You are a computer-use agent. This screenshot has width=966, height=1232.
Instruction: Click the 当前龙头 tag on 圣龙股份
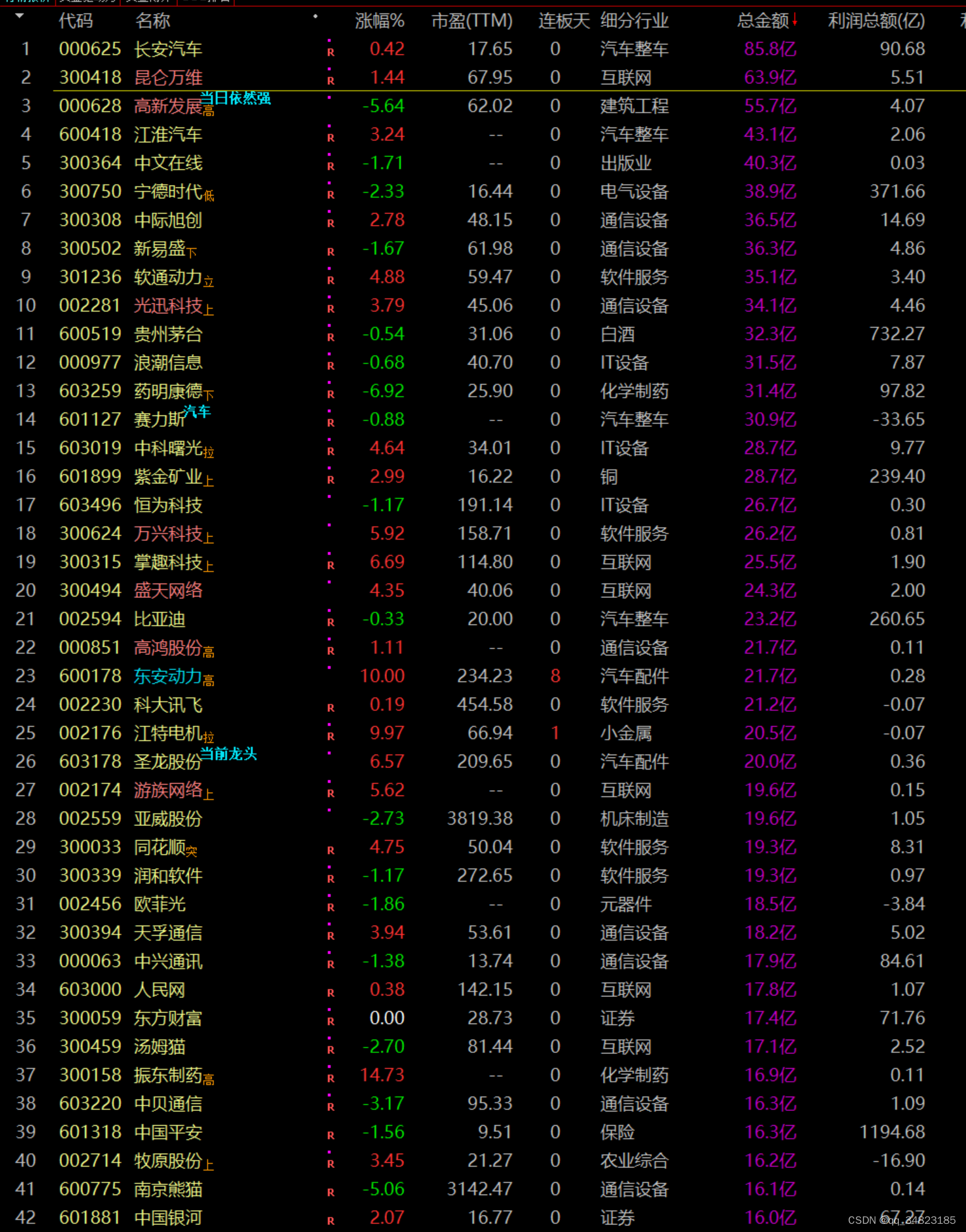[228, 754]
